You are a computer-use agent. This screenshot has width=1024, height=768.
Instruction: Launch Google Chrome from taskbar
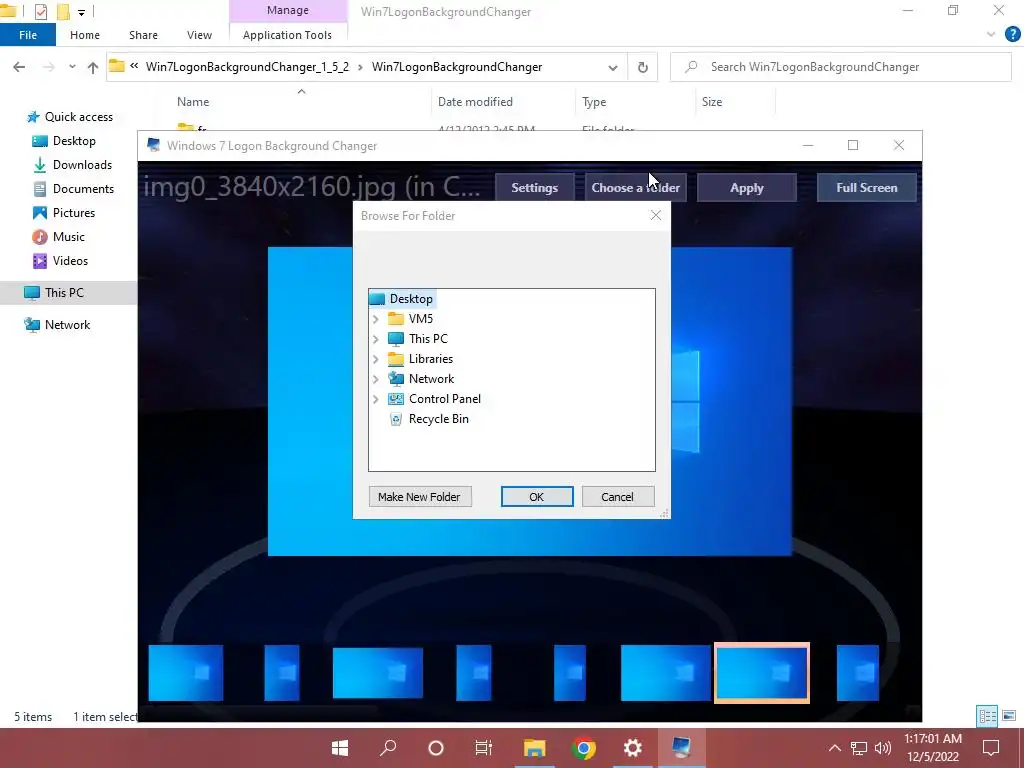coord(584,748)
